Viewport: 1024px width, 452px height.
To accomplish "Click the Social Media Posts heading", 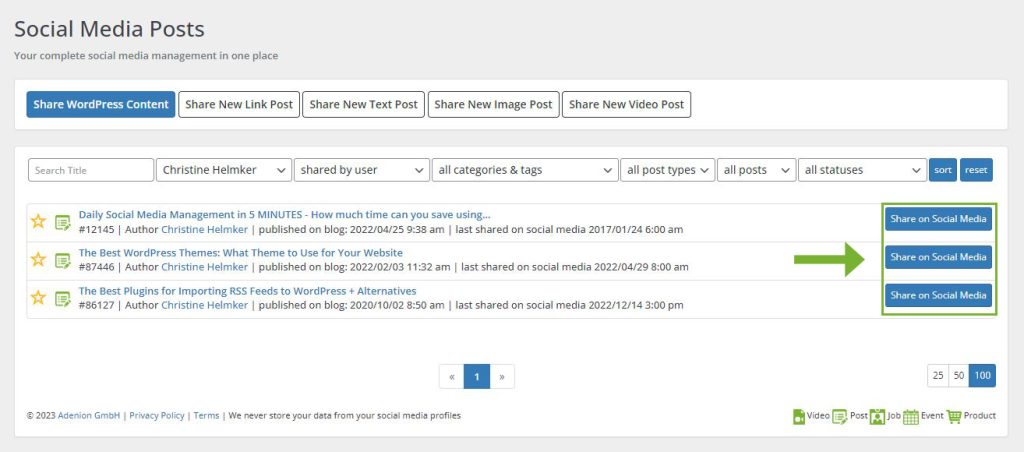I will pos(109,29).
